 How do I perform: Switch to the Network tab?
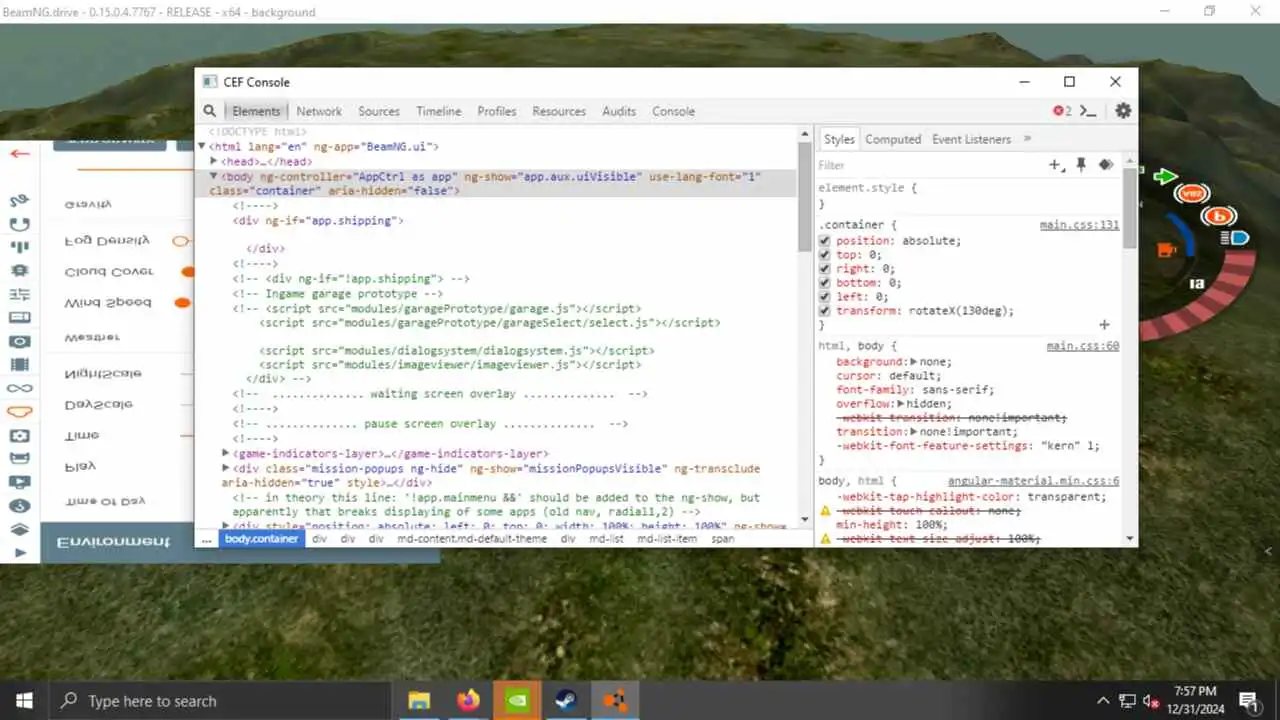319,111
